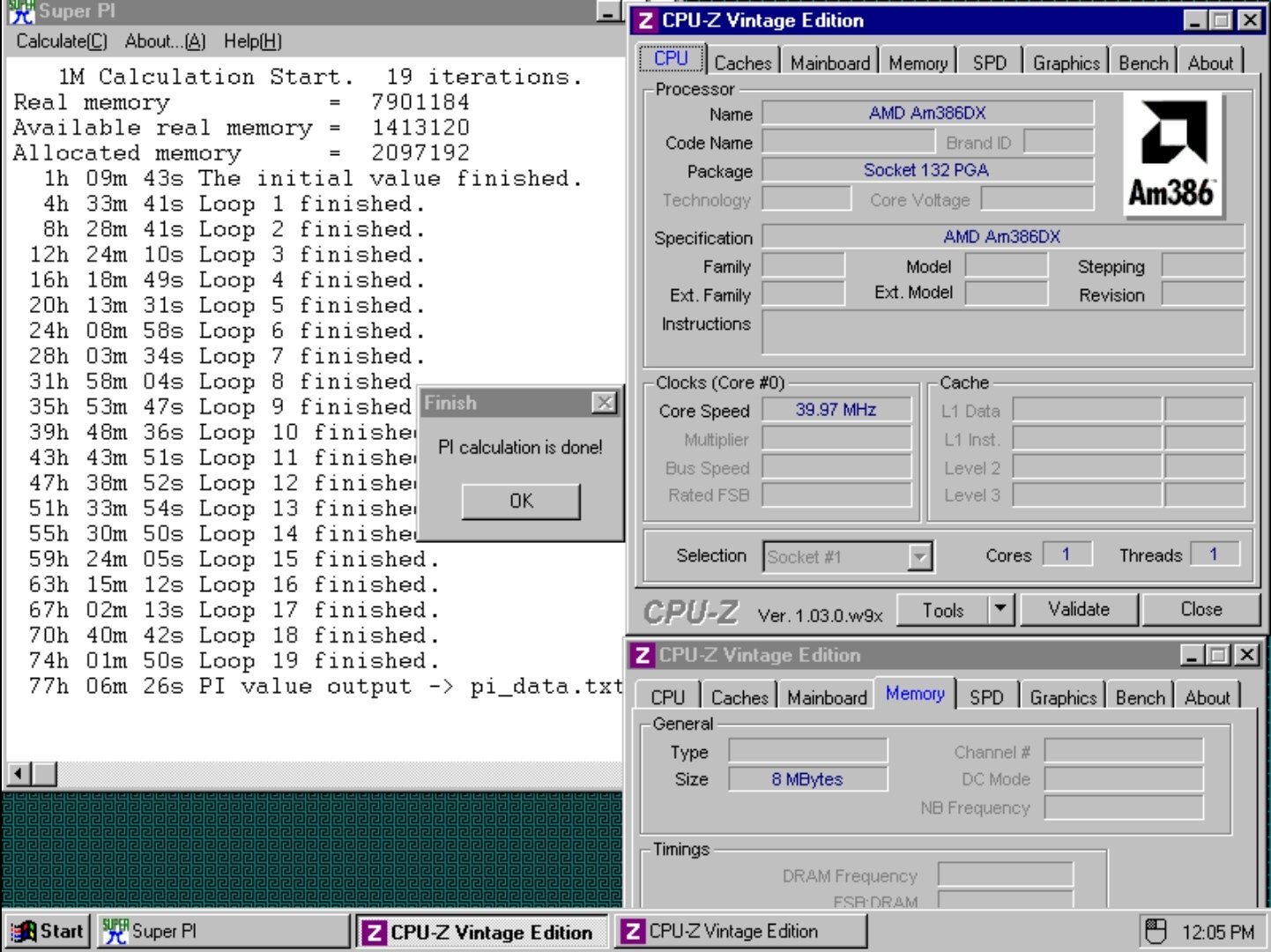
Task: Open the About menu in Super PI
Action: 165,41
